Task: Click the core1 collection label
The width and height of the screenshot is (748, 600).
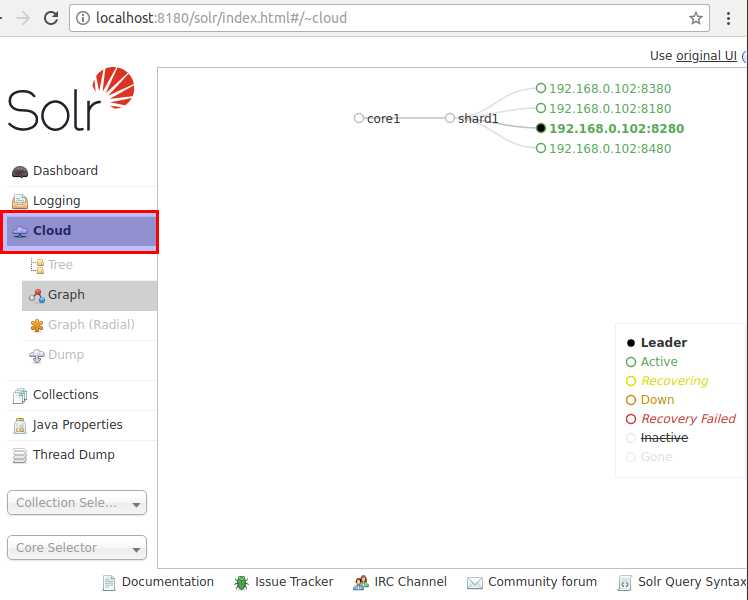Action: pos(383,119)
